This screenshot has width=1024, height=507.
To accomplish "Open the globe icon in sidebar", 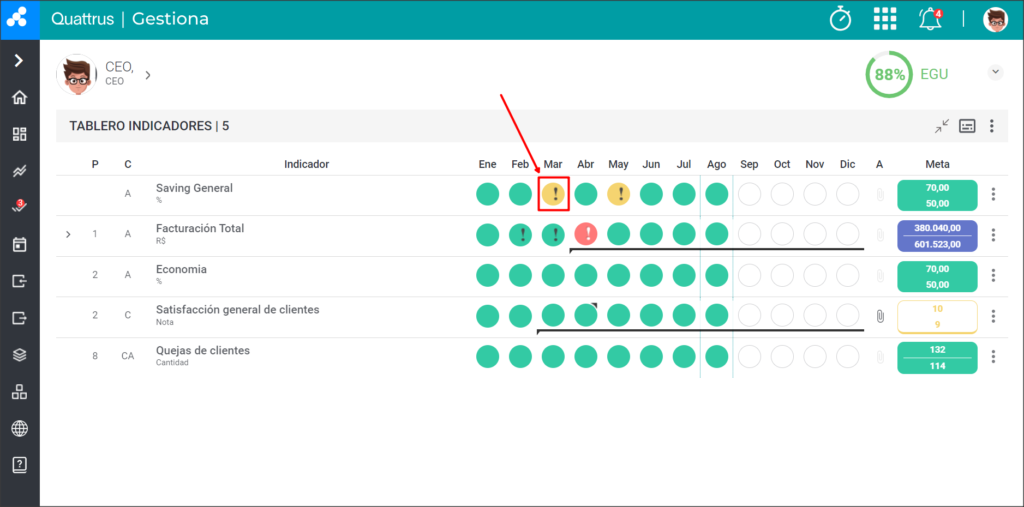I will (20, 429).
